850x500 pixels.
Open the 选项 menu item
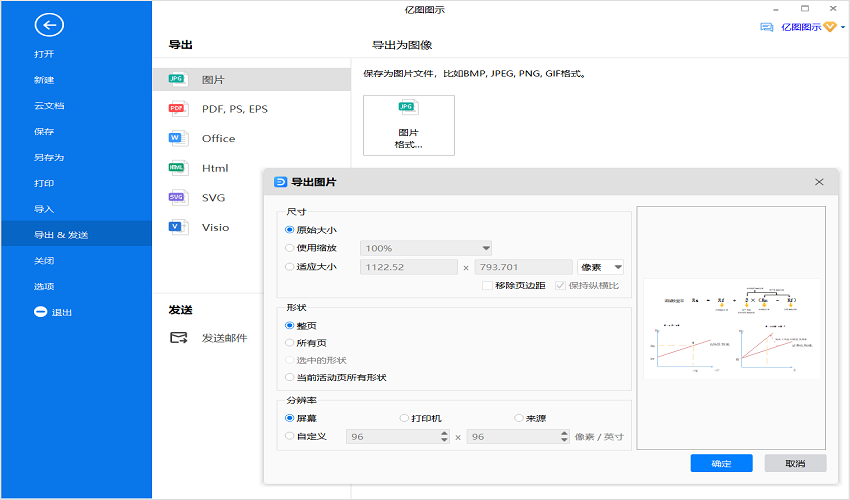44,286
